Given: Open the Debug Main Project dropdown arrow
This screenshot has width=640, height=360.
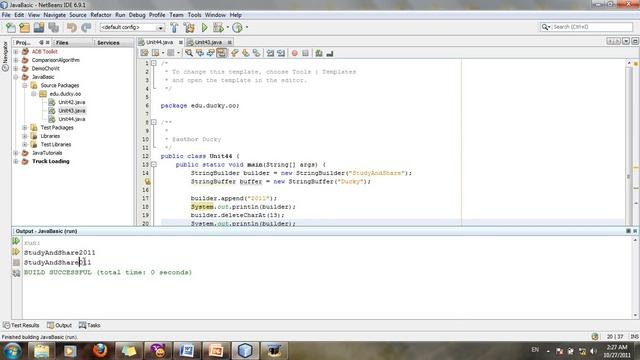Looking at the screenshot, I should tap(227, 27).
